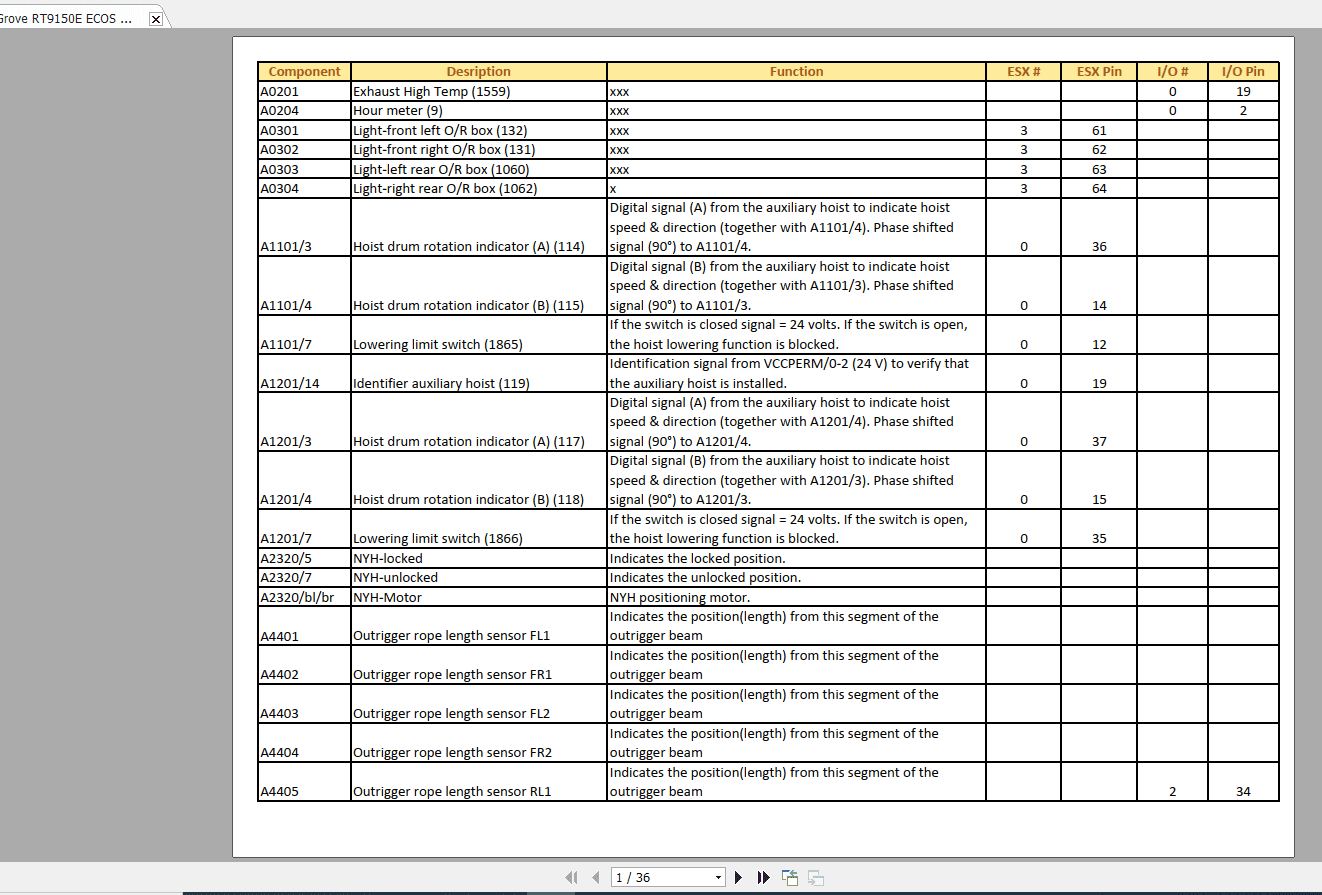Viewport: 1322px width, 895px height.
Task: Close the Grove RT9150E ECOS tab
Action: click(155, 19)
